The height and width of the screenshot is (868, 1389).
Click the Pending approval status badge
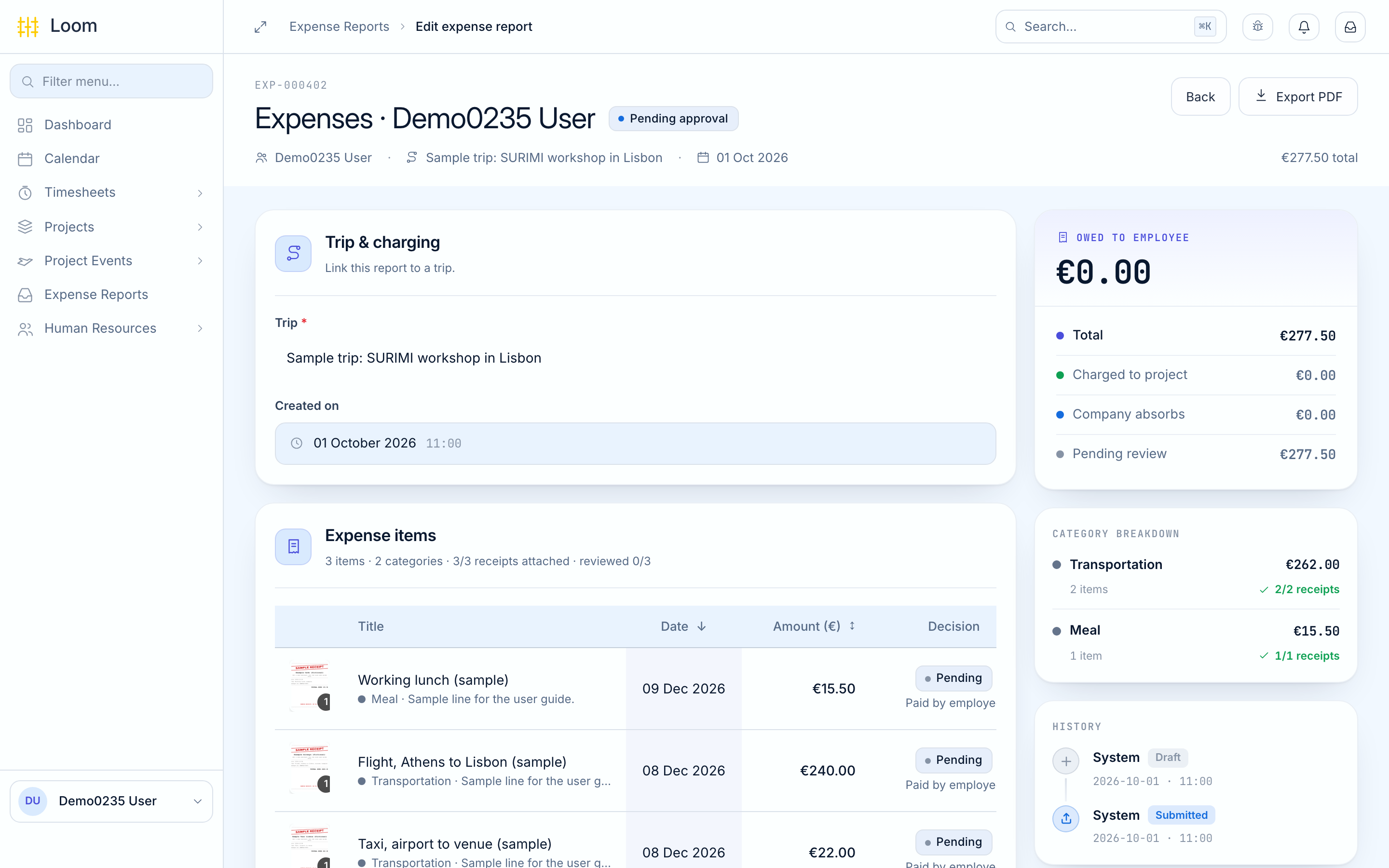click(x=673, y=118)
